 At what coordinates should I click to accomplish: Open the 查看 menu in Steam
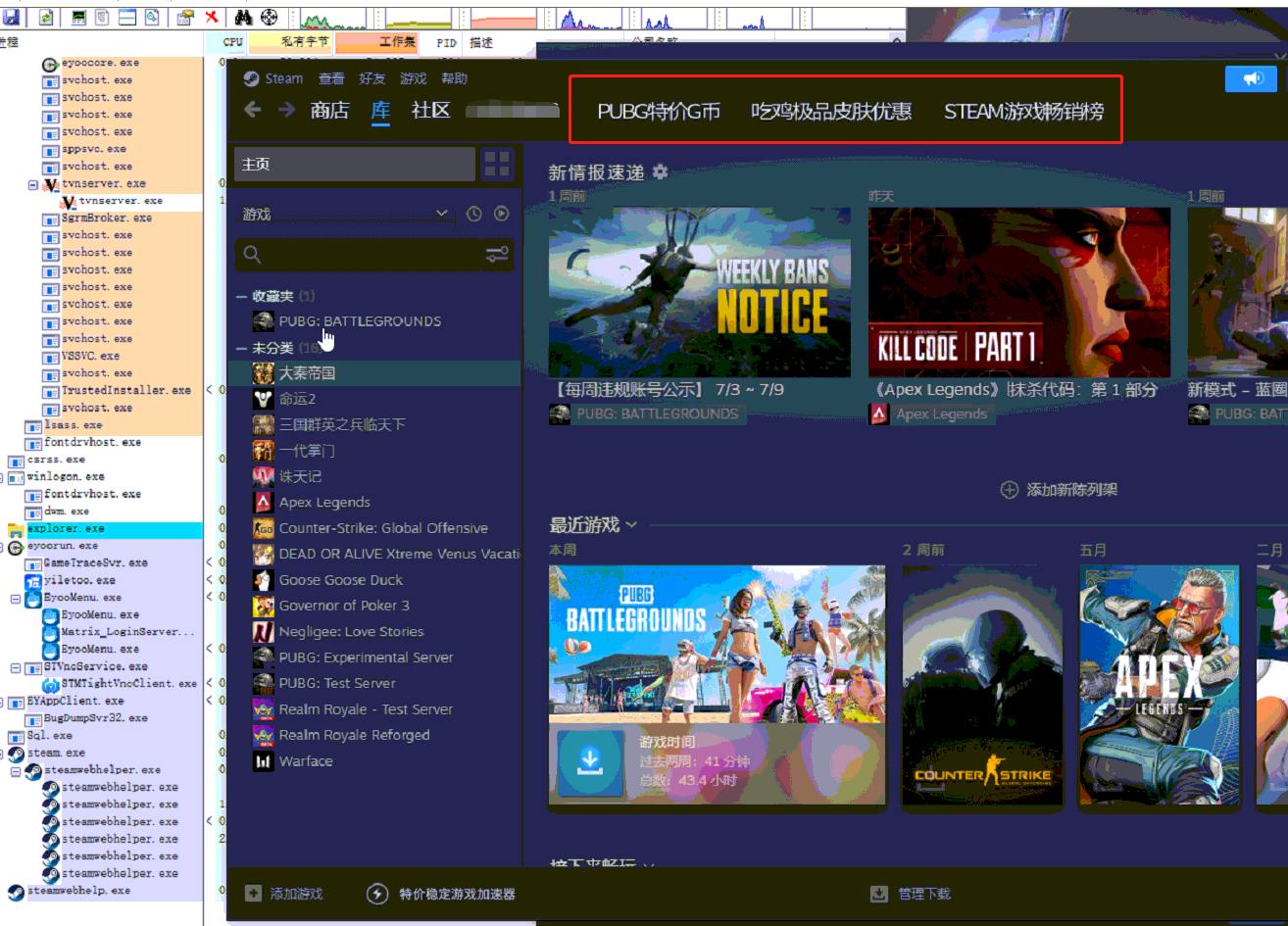click(x=331, y=78)
